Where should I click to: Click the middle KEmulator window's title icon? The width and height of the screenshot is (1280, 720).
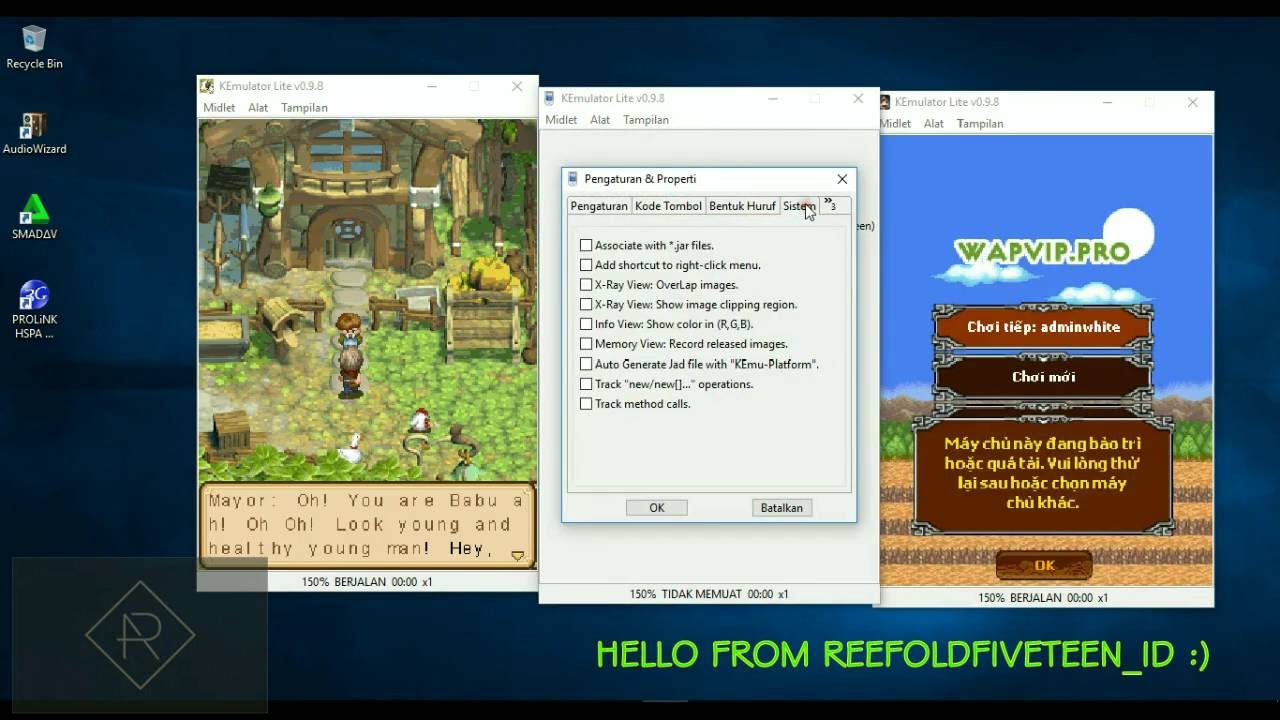[551, 99]
